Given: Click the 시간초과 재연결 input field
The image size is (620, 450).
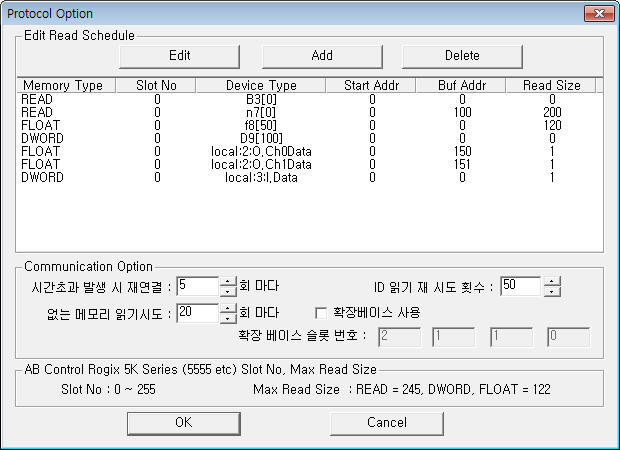Looking at the screenshot, I should click(196, 286).
